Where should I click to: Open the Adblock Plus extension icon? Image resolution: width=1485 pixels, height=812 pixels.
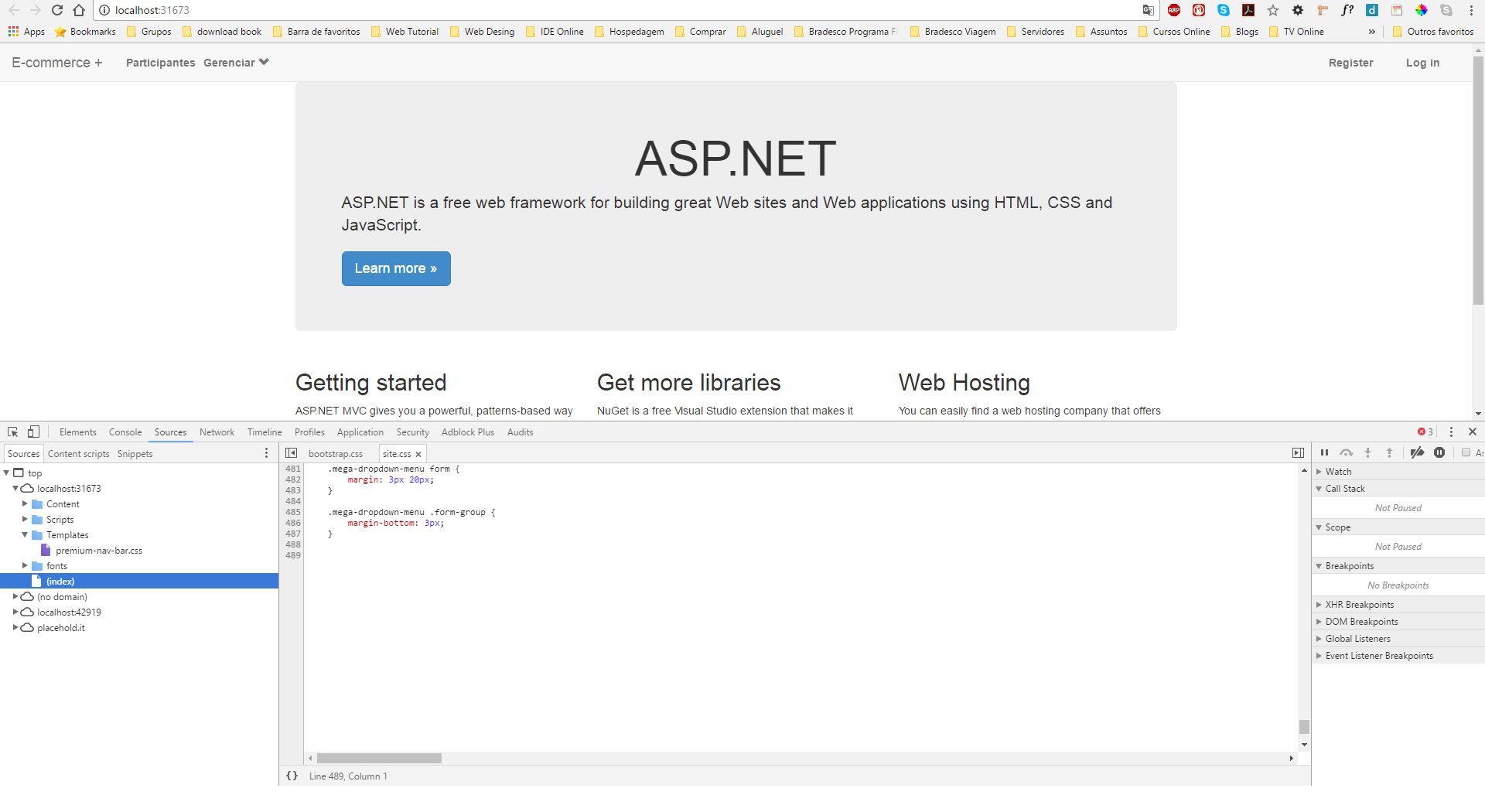[1174, 10]
